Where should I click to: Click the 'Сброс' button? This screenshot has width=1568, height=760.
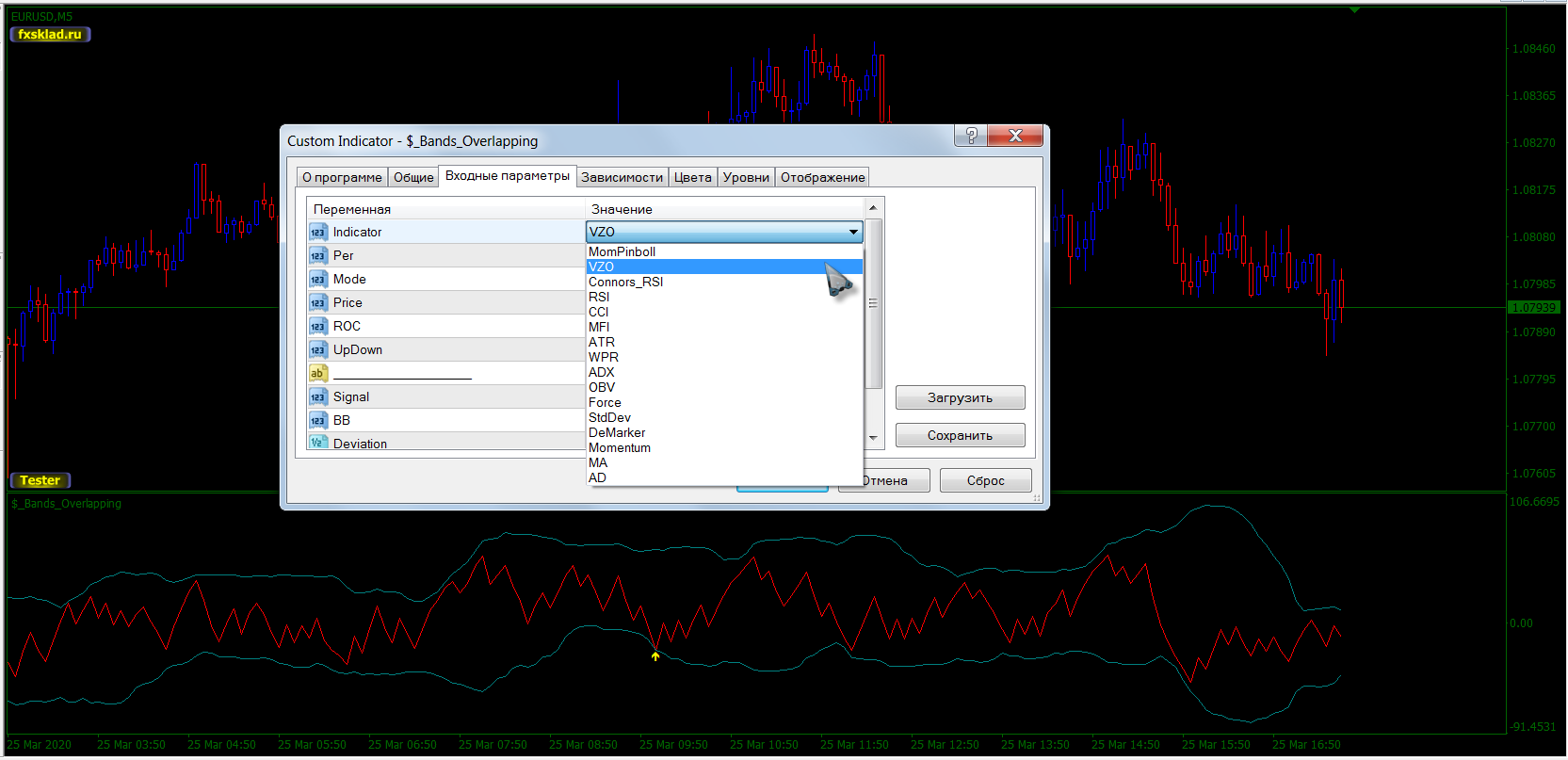986,480
